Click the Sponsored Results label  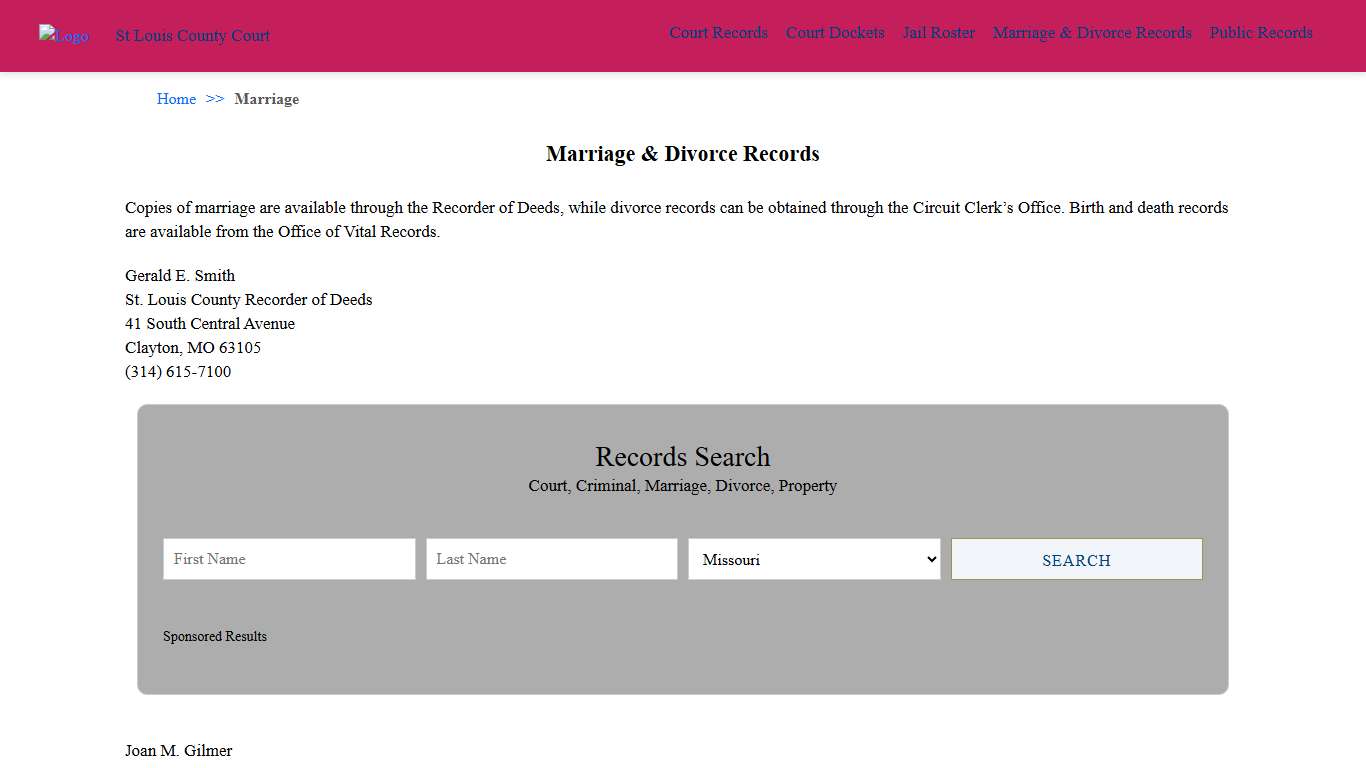click(215, 636)
